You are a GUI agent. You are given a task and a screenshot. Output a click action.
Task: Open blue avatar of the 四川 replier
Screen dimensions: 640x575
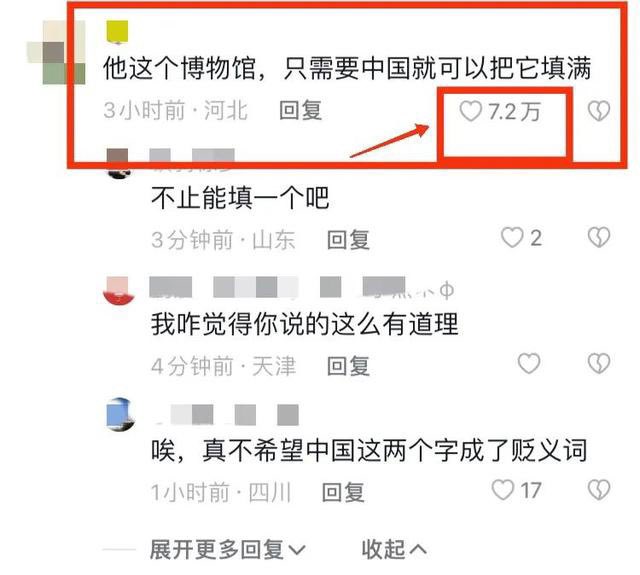tap(119, 414)
